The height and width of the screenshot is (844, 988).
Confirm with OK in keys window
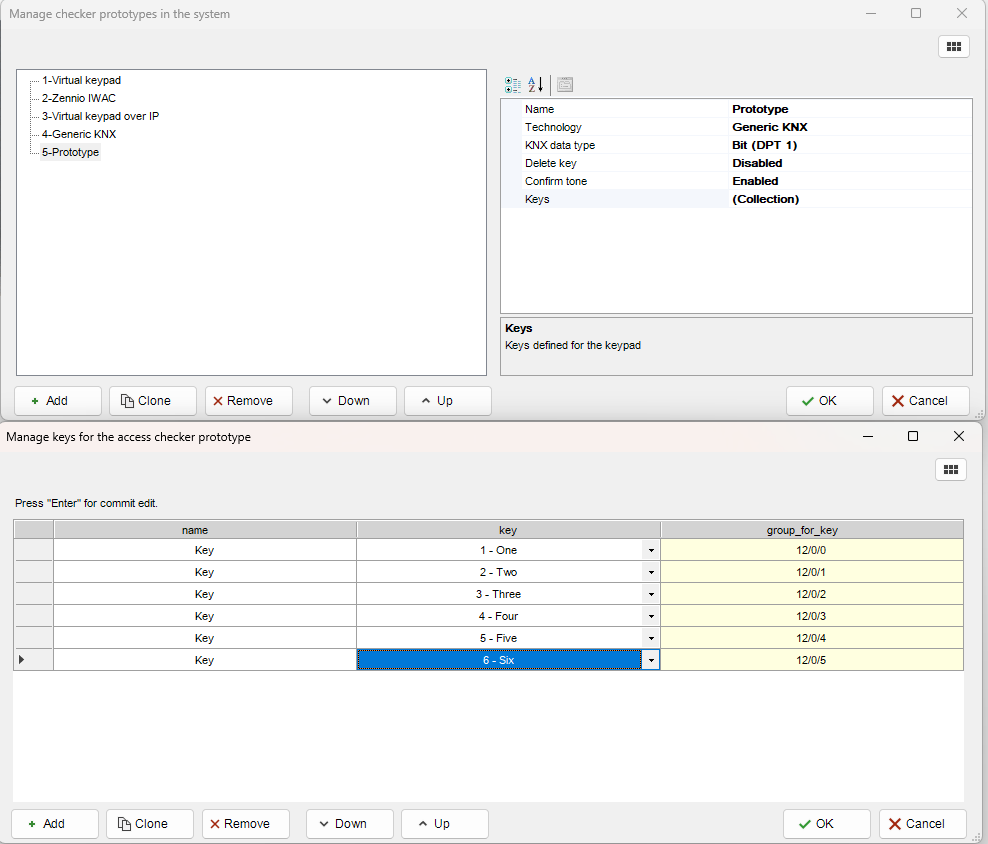coord(826,824)
